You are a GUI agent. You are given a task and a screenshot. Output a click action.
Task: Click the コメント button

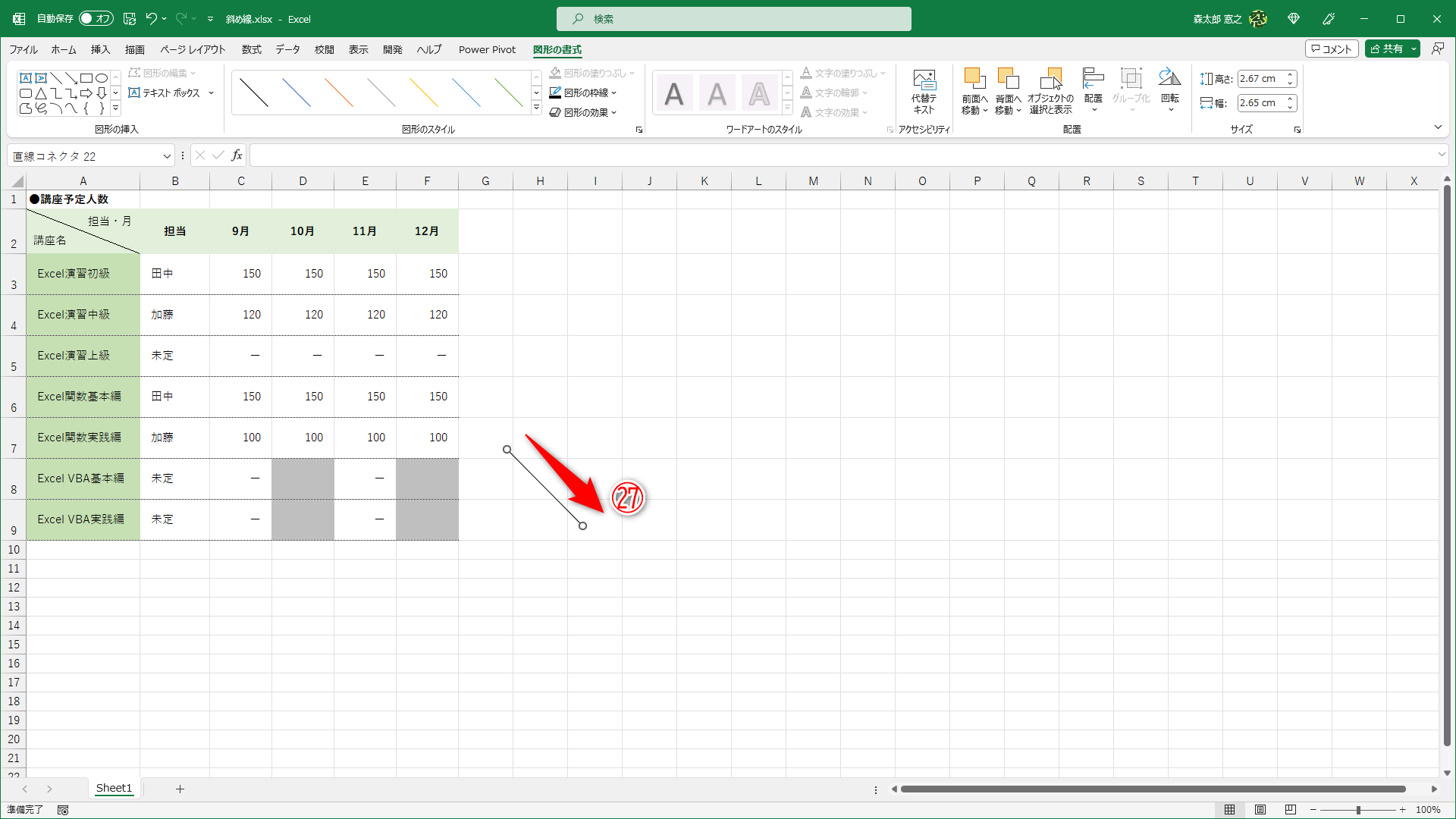click(x=1332, y=49)
